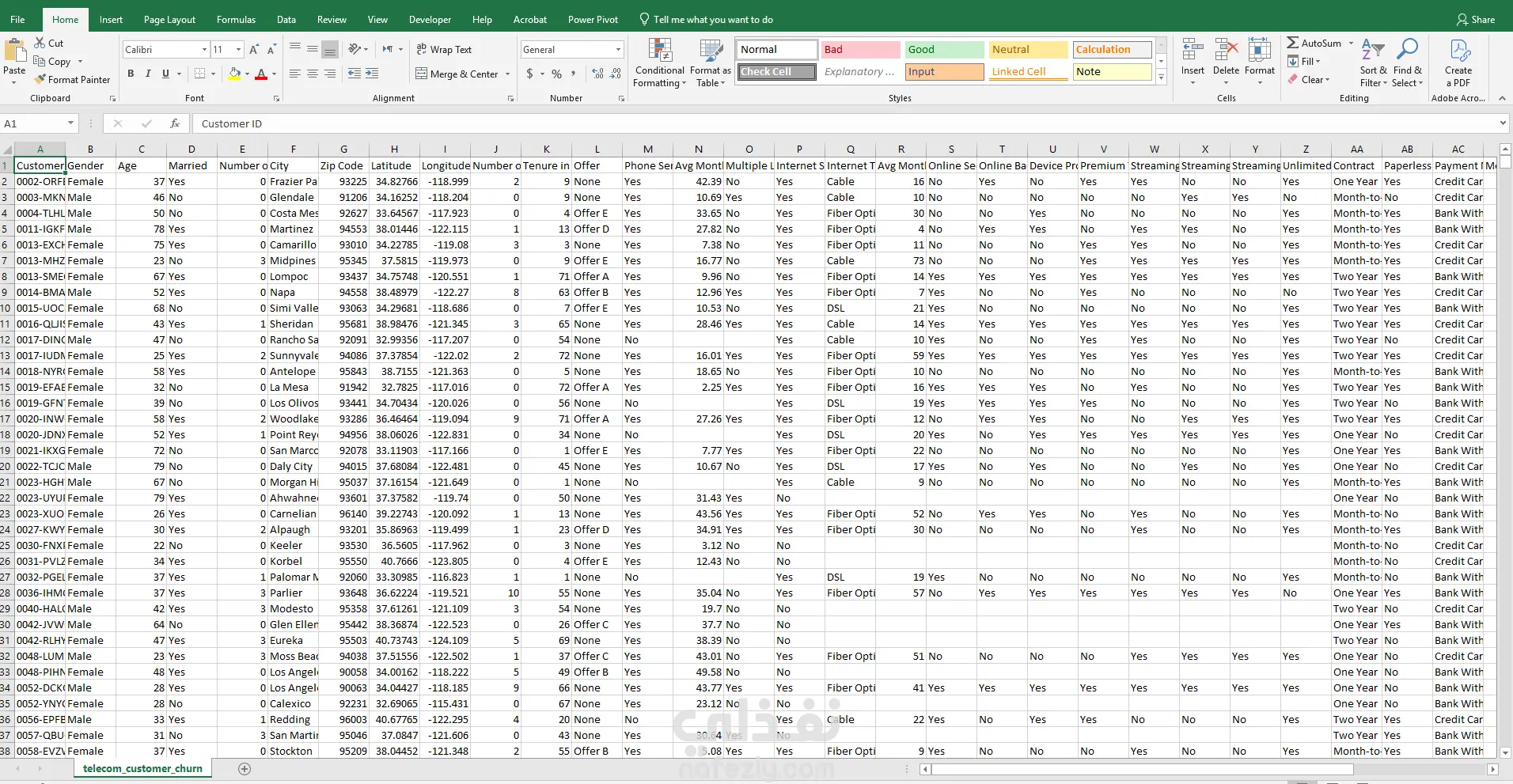Open the font size dropdown showing 11
1513x784 pixels.
click(x=238, y=49)
